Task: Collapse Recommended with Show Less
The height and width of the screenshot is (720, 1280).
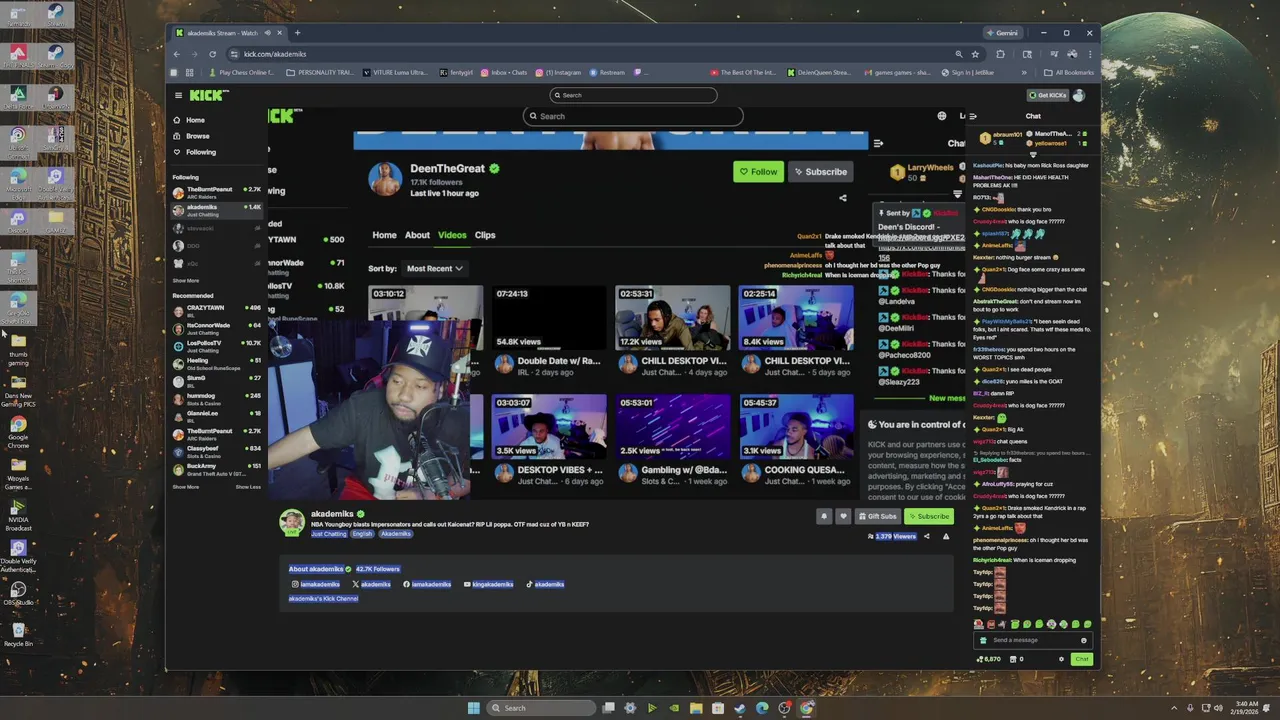Action: click(248, 487)
